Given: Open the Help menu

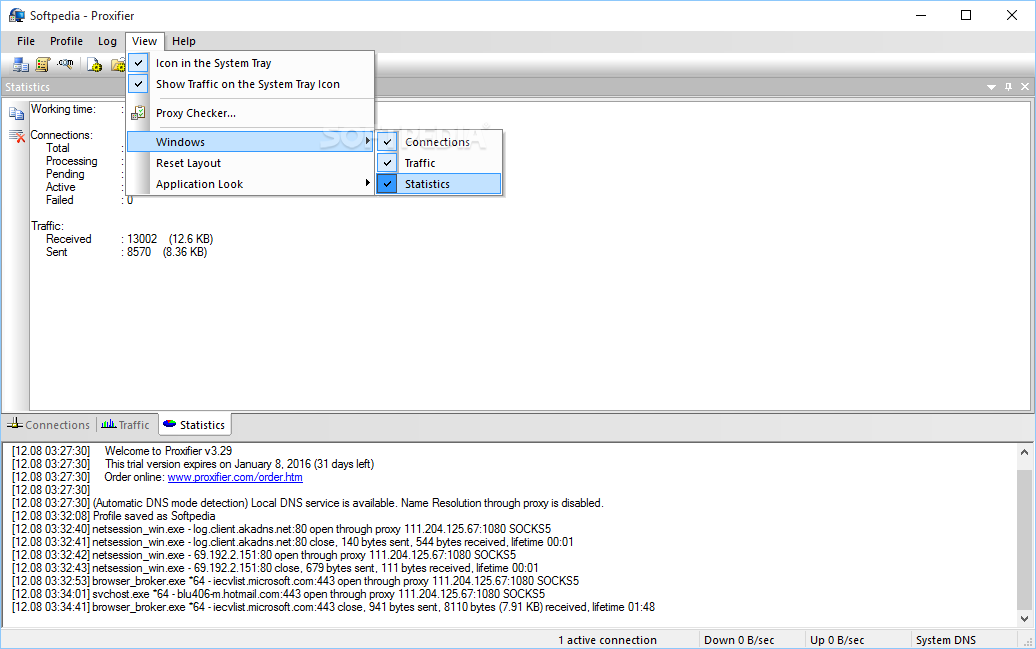Looking at the screenshot, I should point(184,41).
